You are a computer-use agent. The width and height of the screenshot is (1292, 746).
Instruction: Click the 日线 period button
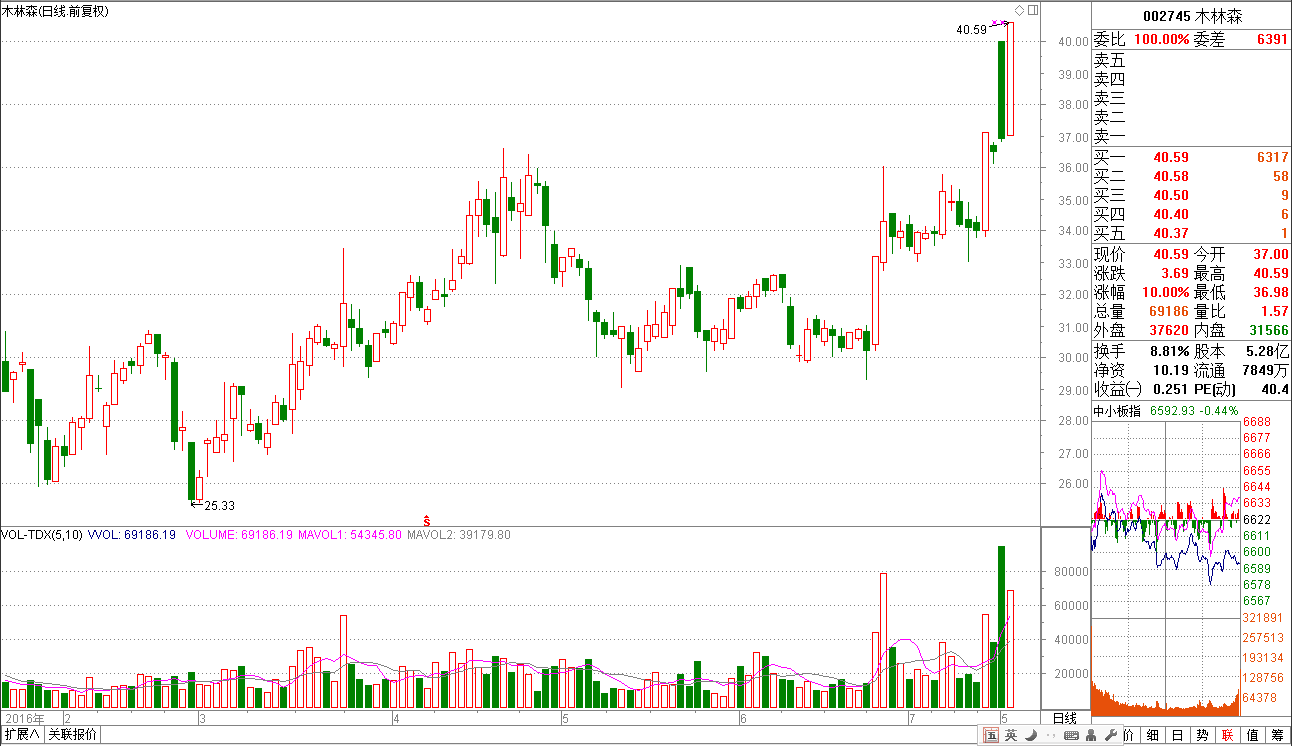click(1065, 718)
